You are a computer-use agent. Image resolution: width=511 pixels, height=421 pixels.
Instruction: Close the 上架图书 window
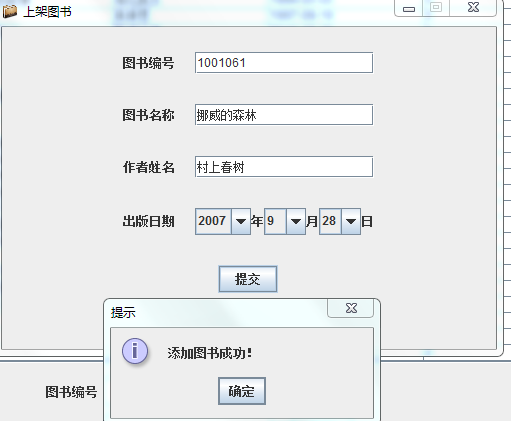(x=473, y=8)
